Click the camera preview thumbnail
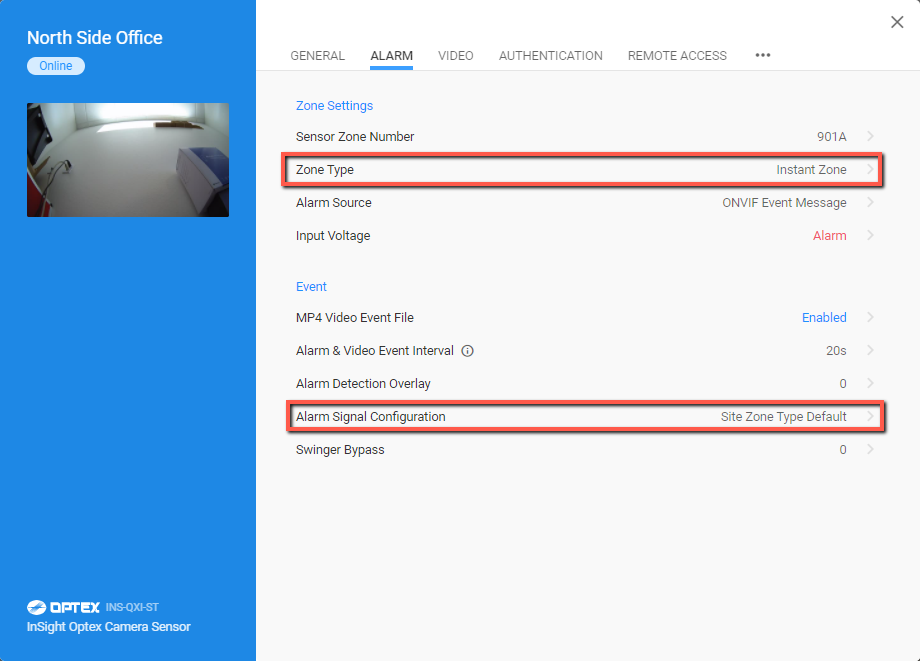Screen dimensions: 920x661 [x=128, y=160]
